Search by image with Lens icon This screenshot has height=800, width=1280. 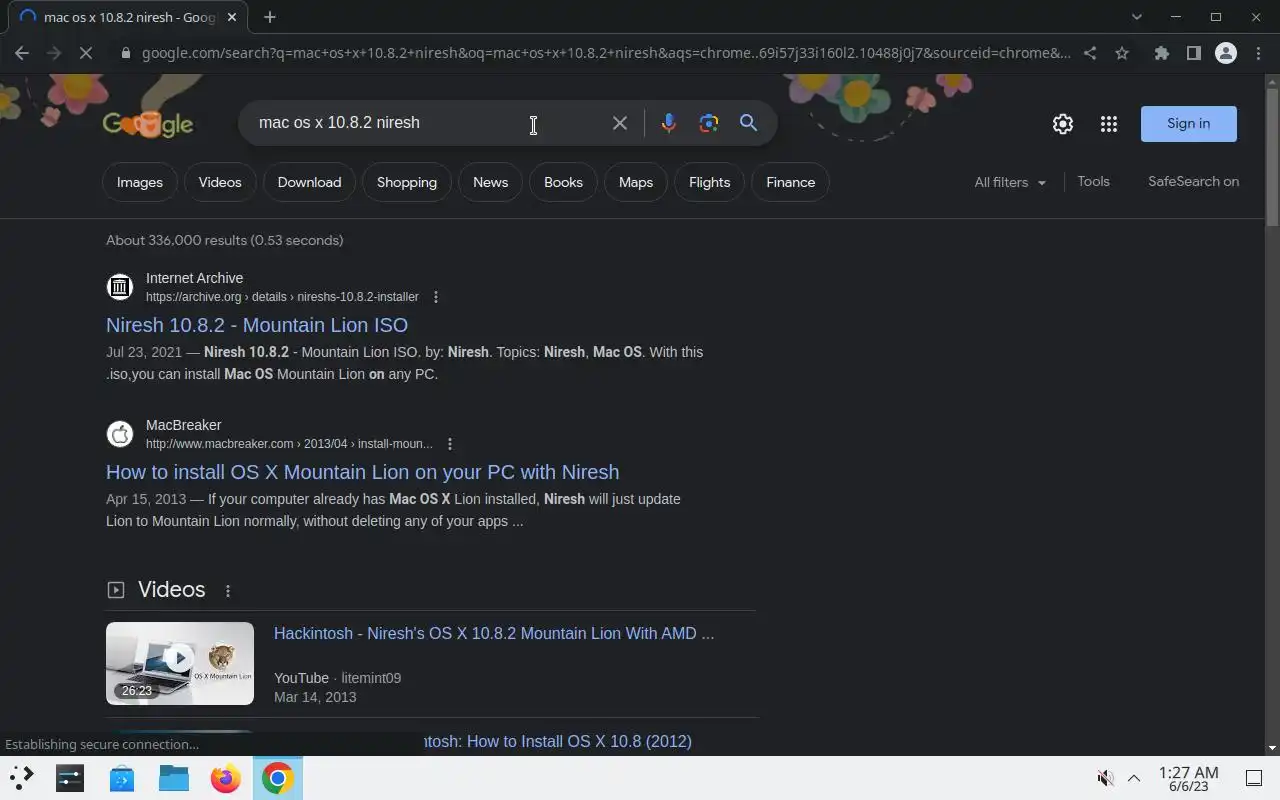pos(709,123)
